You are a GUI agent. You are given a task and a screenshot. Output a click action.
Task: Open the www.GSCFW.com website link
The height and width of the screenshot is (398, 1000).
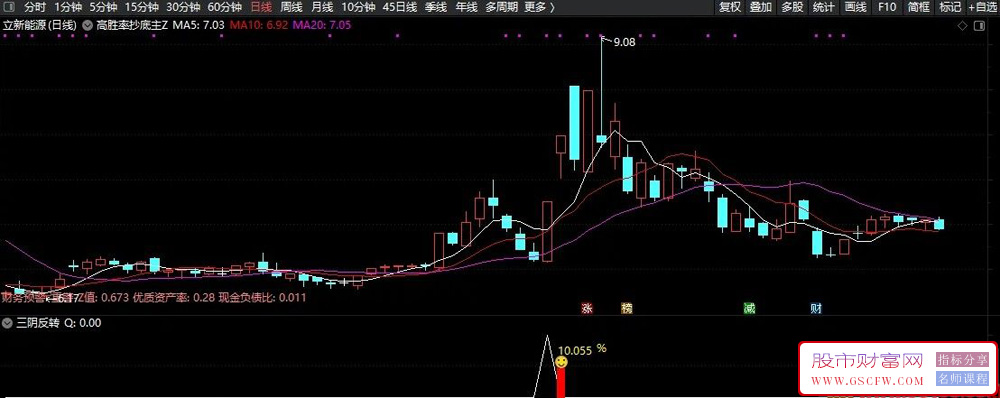(x=867, y=381)
